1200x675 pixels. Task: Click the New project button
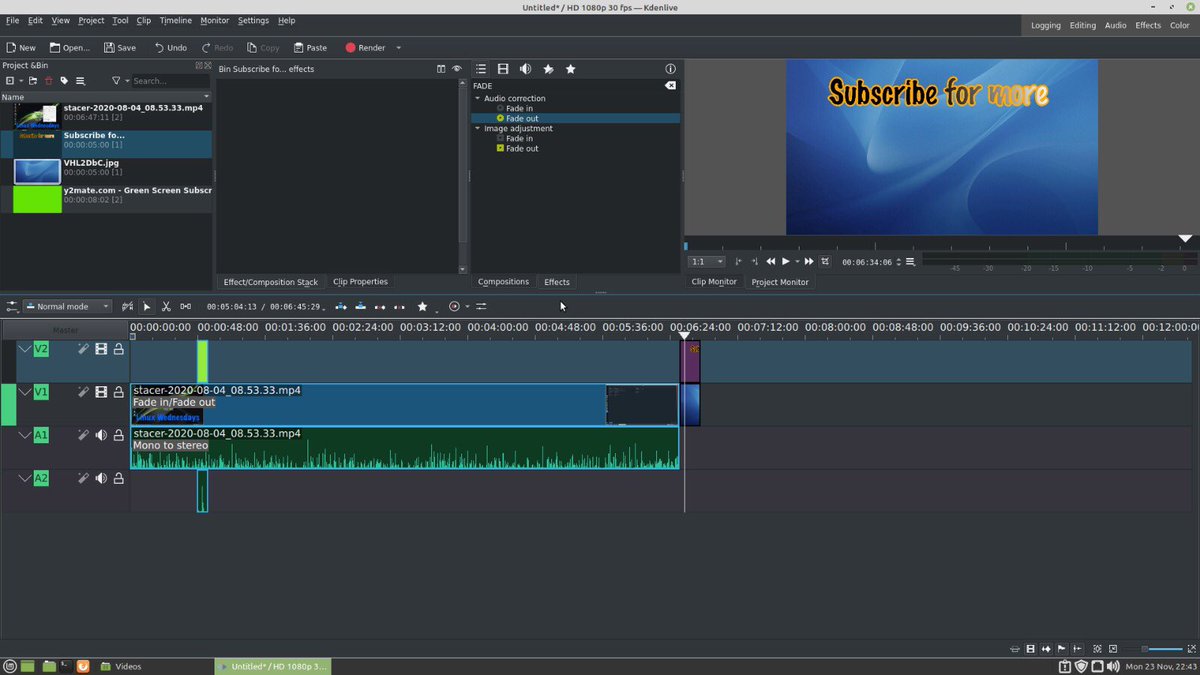point(20,47)
